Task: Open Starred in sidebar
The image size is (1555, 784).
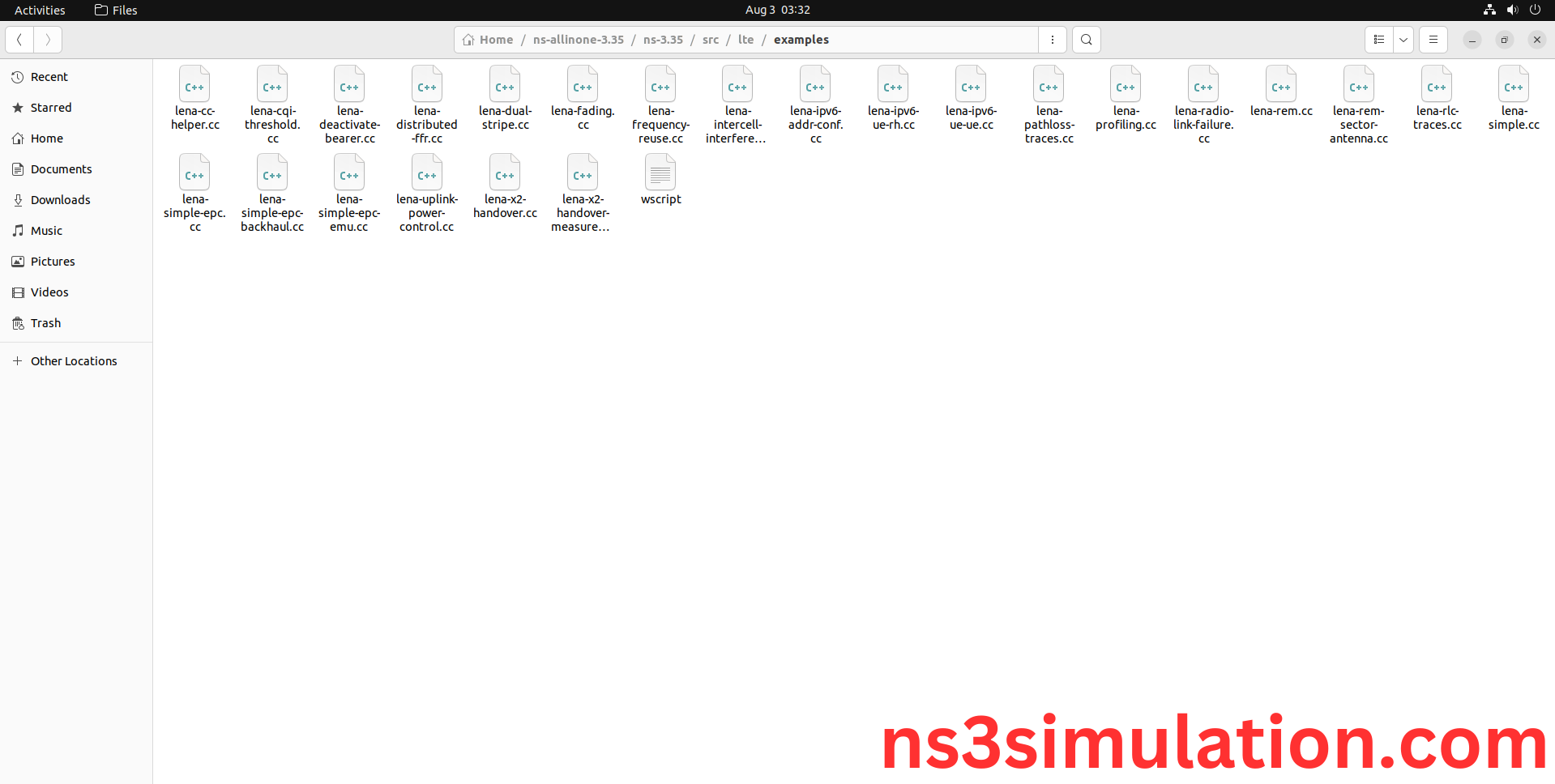Action: click(76, 108)
